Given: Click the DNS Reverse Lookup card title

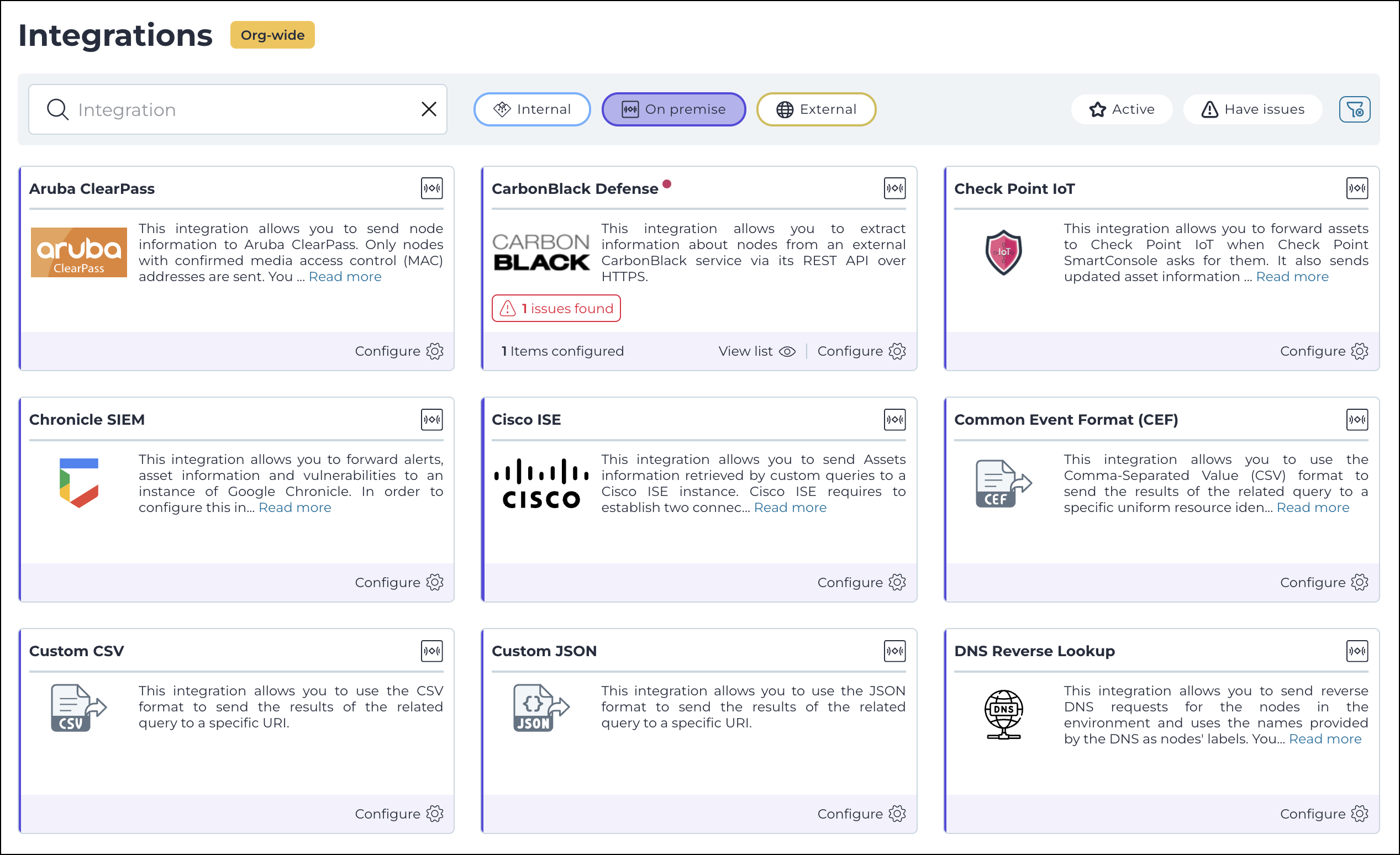Looking at the screenshot, I should 1034,651.
